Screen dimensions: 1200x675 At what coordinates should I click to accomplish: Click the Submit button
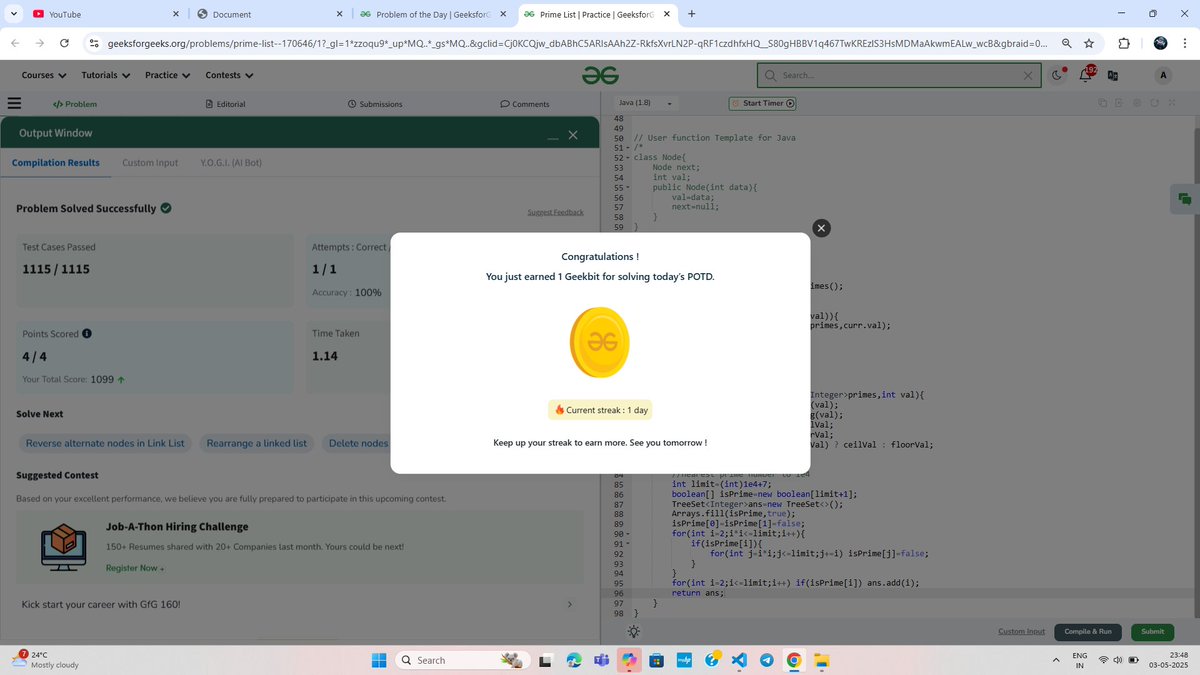1152,631
